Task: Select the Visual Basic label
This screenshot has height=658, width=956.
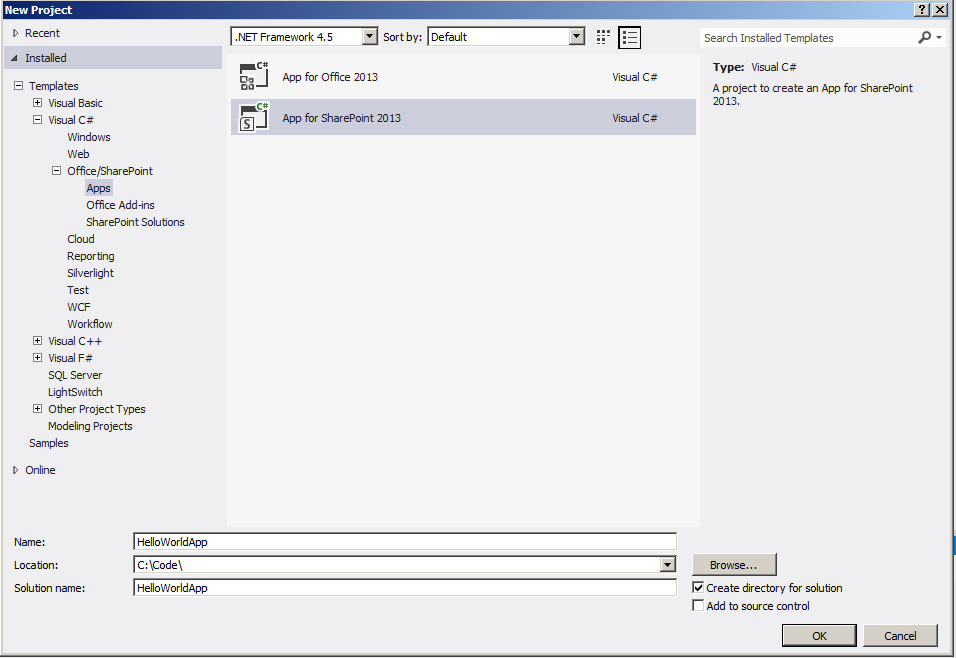Action: (x=76, y=103)
